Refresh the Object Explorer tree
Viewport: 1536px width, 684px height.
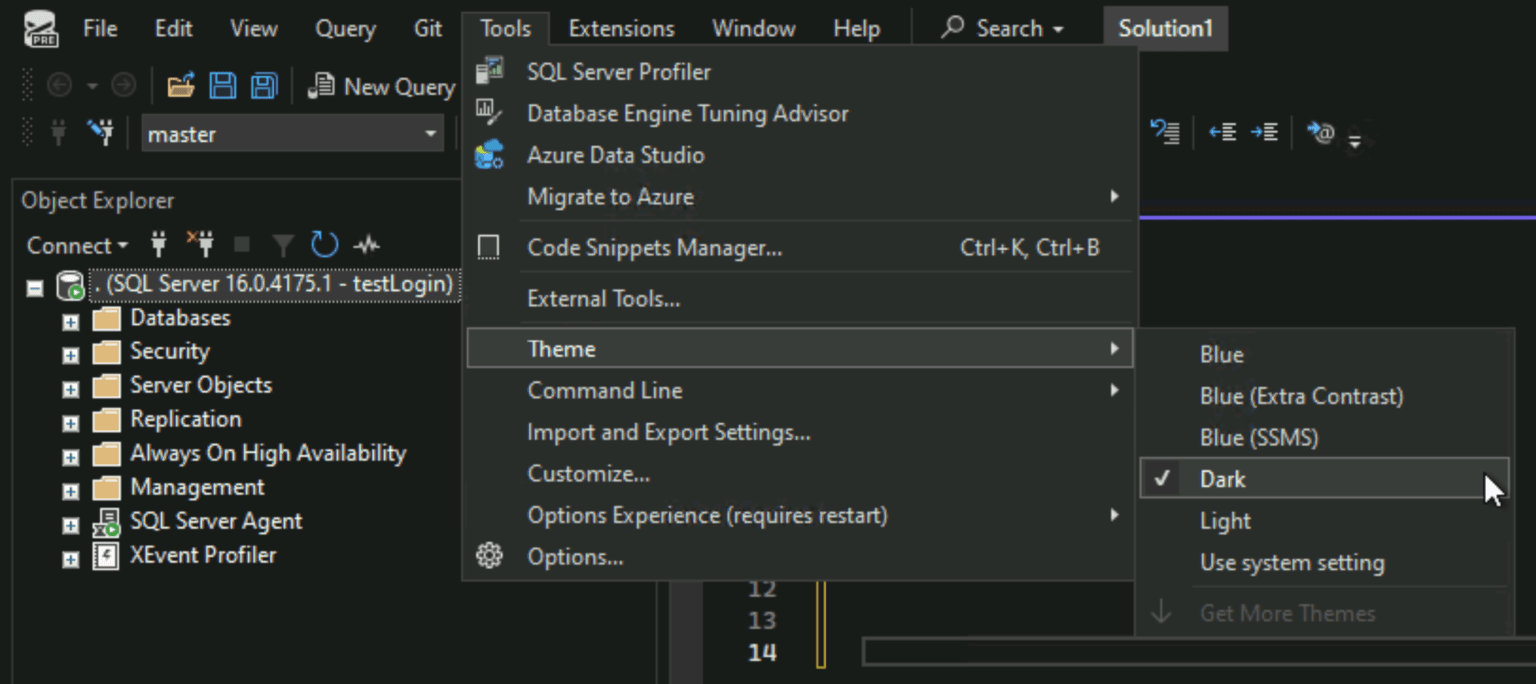click(x=324, y=245)
